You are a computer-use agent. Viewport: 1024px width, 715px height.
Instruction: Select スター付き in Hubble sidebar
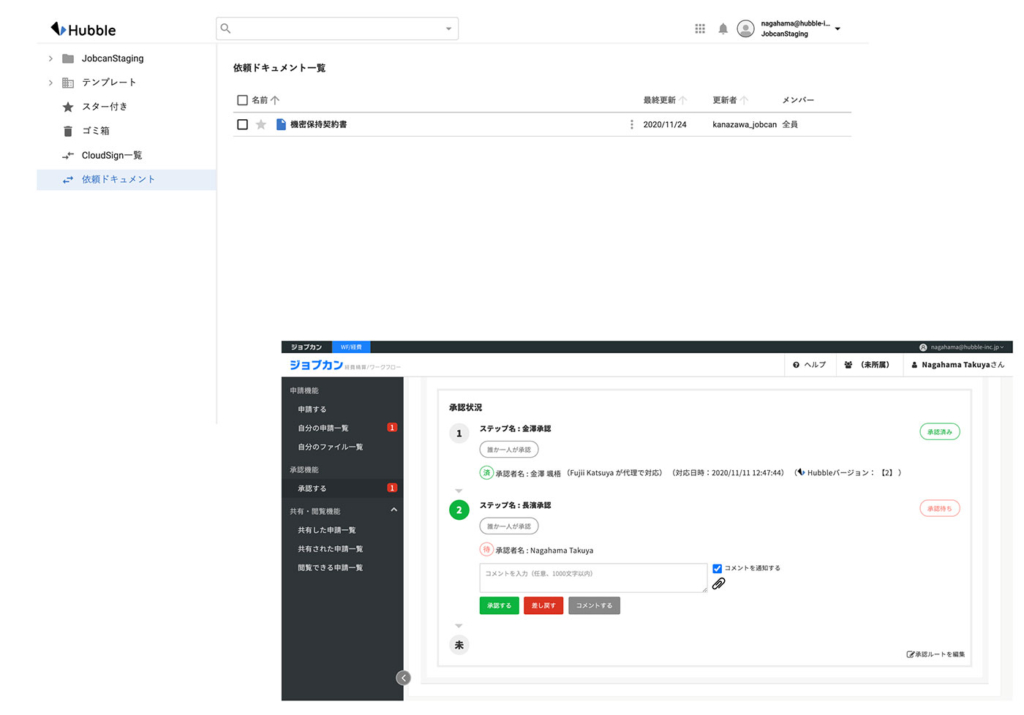(104, 107)
